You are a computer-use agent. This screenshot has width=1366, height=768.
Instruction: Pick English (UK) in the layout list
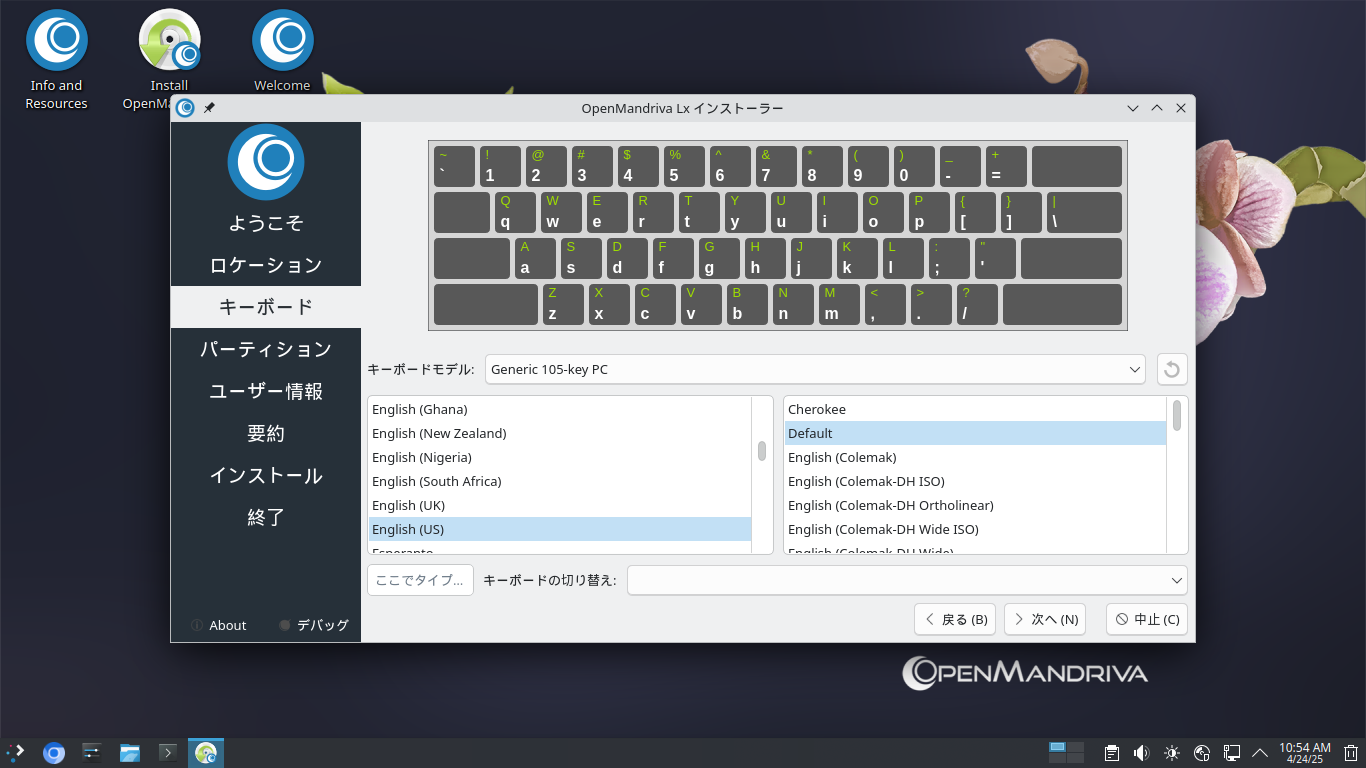(560, 505)
